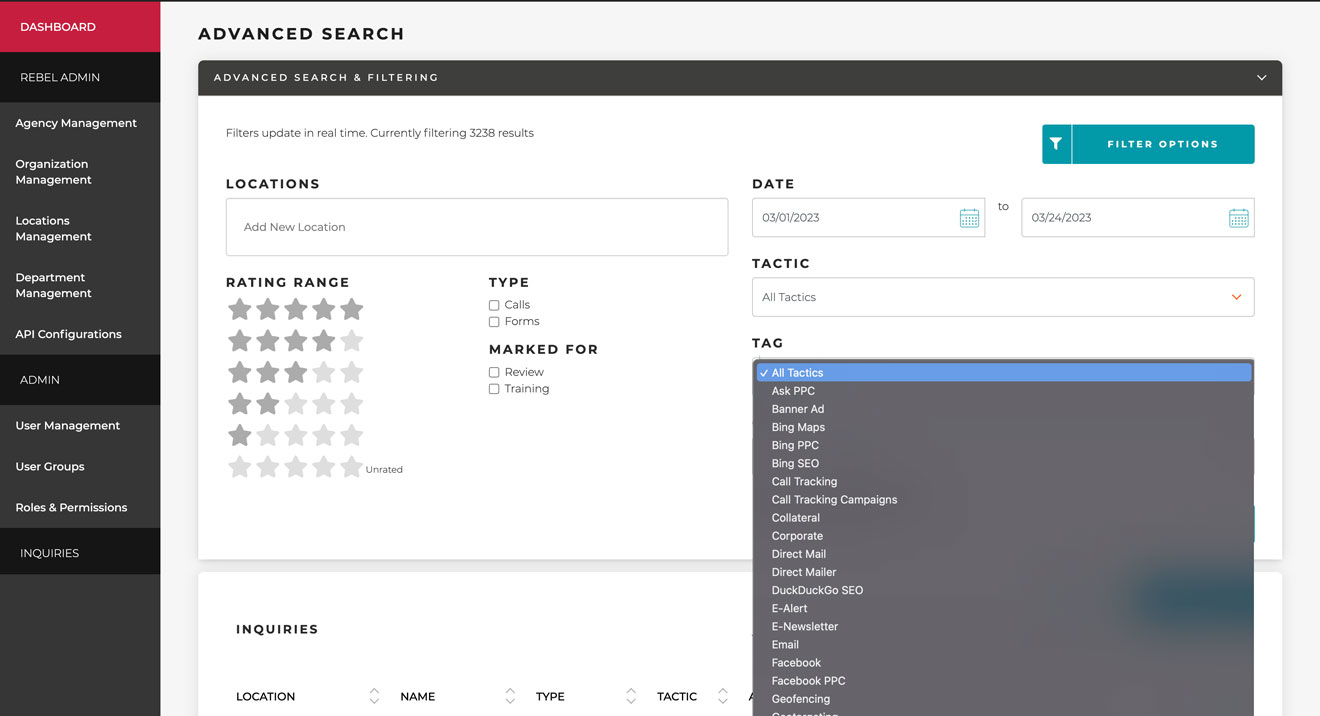Pick DuckDuckGo SEO option
The image size is (1320, 716).
(1004, 590)
